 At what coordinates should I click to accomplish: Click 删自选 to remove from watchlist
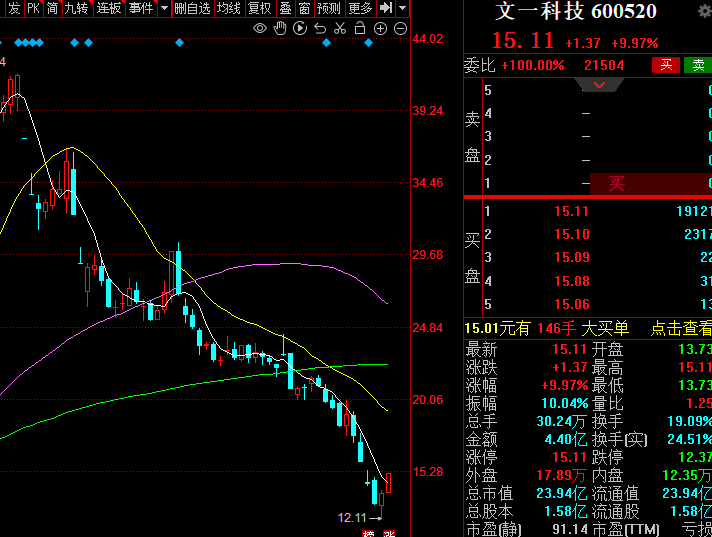[x=193, y=8]
